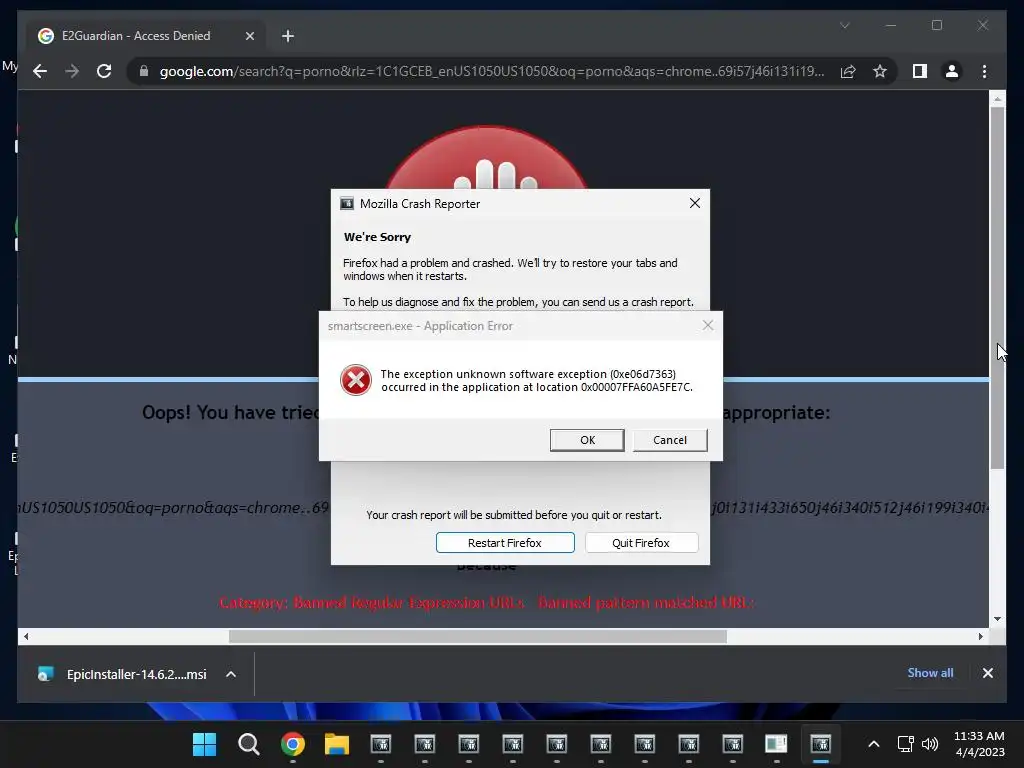Image resolution: width=1024 pixels, height=768 pixels.
Task: Open Chrome's three-dot menu
Action: point(984,71)
